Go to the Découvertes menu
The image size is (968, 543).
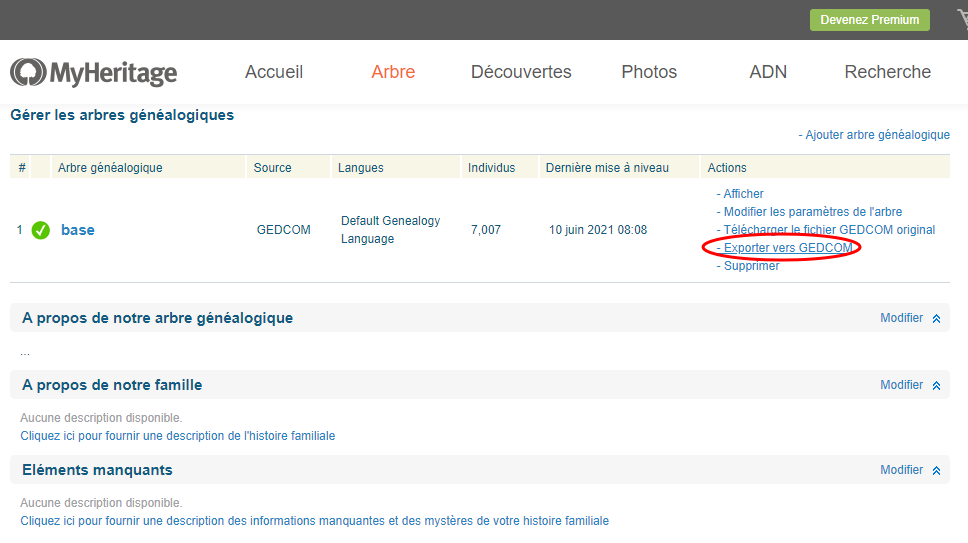point(521,72)
